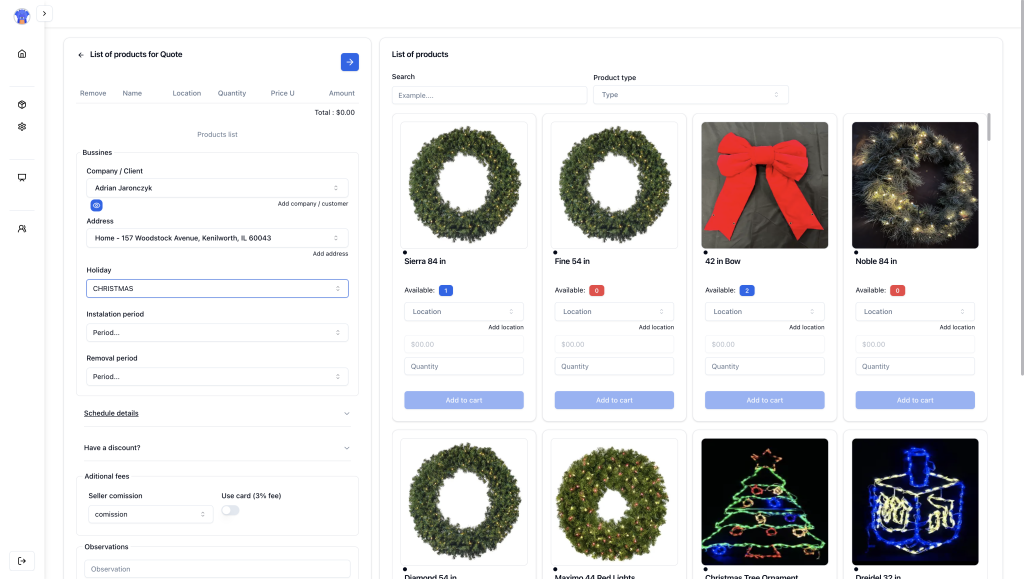Click Add location under Fine 54 in

pos(656,327)
